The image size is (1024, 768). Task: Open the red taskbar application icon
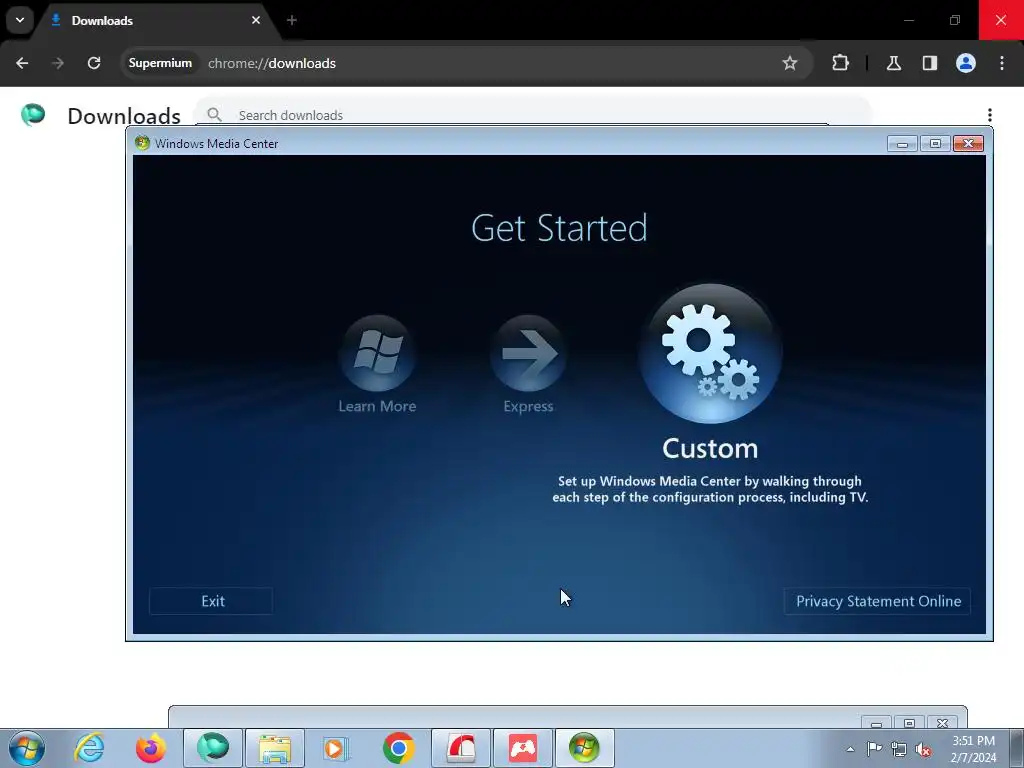click(x=460, y=748)
